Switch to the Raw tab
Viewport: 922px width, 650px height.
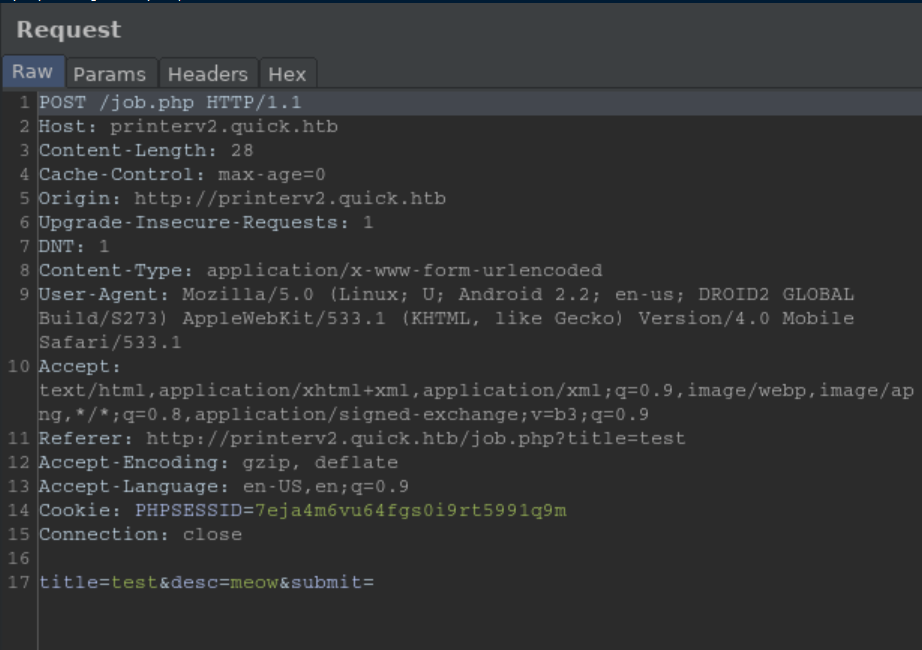tap(32, 72)
